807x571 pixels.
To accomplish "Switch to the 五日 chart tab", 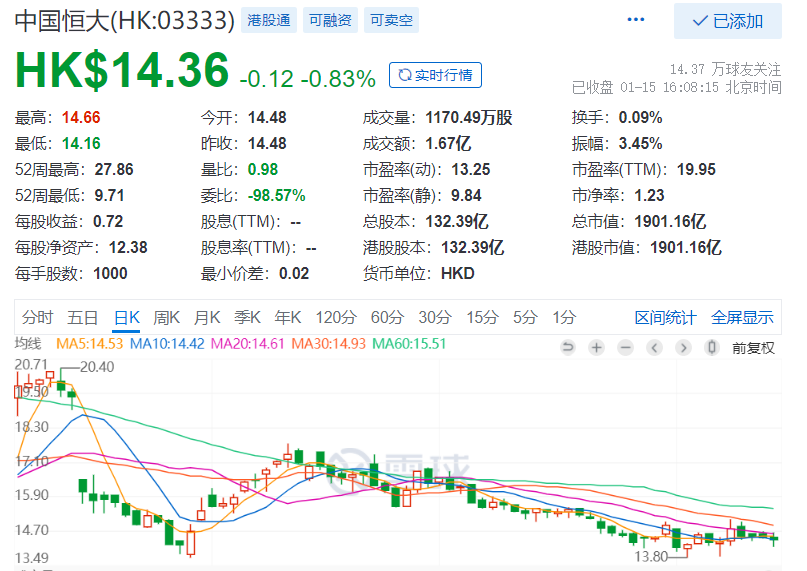I will pos(82,317).
